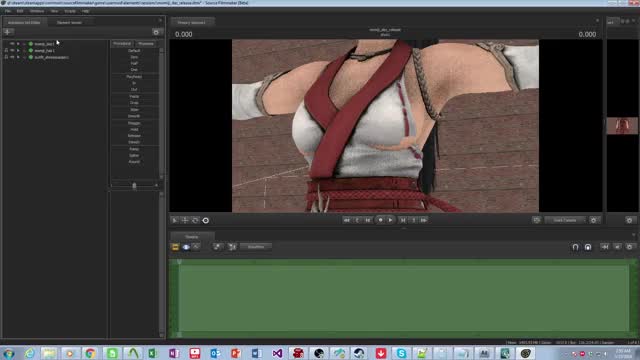Toggle the lock on momiji_hair1
Image resolution: width=640 pixels, height=360 pixels.
point(6,51)
